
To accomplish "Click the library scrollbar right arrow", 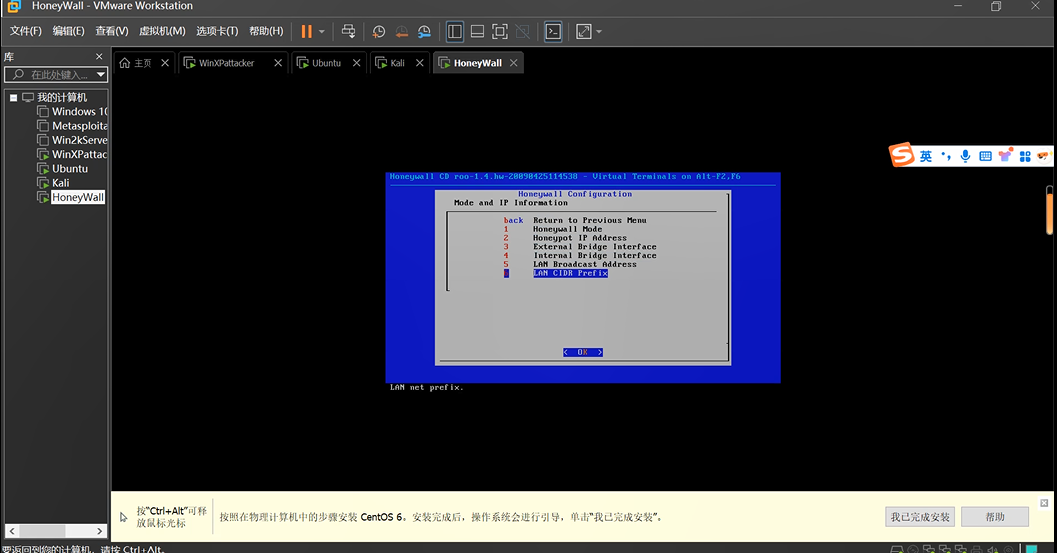I will [100, 531].
